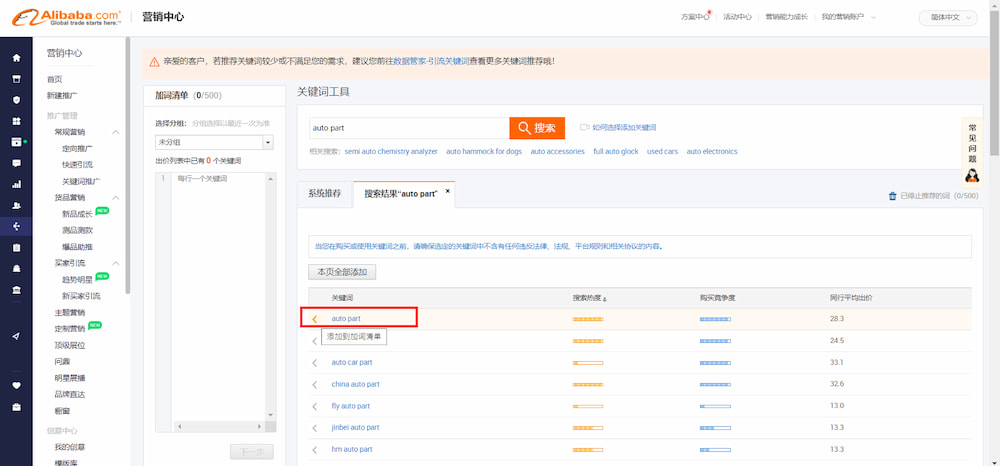Screen dimensions: 1000x466
Task: Open the shield icon in dark sidebar
Action: (17, 100)
